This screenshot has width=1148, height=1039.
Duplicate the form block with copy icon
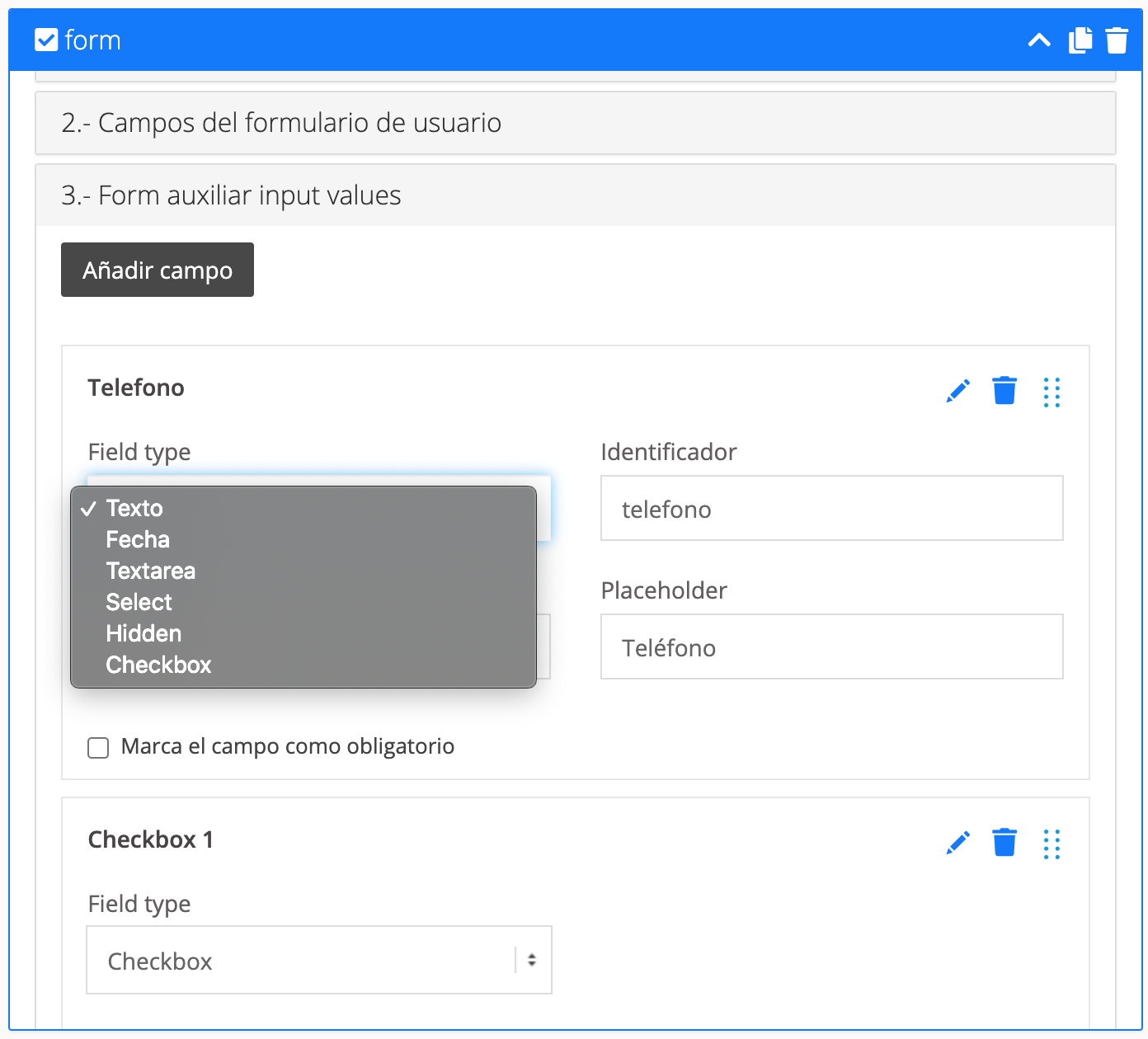click(x=1080, y=40)
